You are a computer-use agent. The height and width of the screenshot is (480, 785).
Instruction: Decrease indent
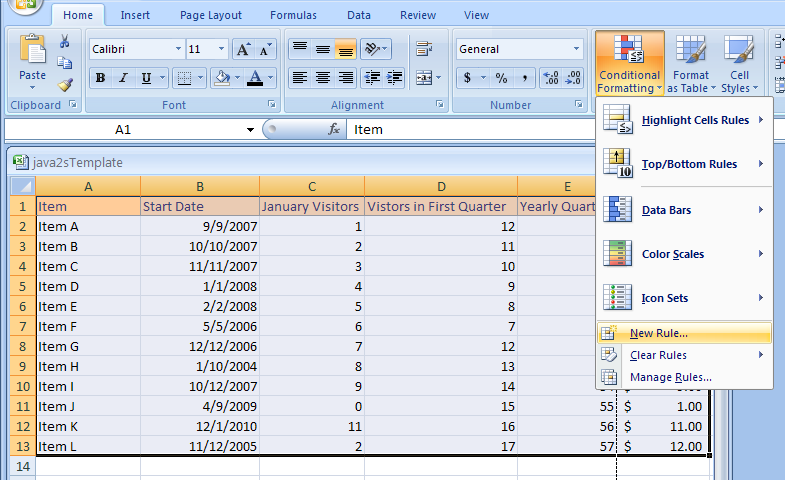[372, 78]
